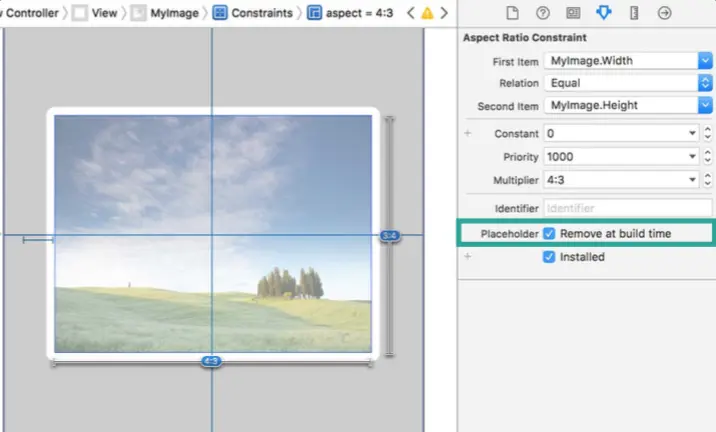Click the Constraints breadcrumb label

(262, 13)
